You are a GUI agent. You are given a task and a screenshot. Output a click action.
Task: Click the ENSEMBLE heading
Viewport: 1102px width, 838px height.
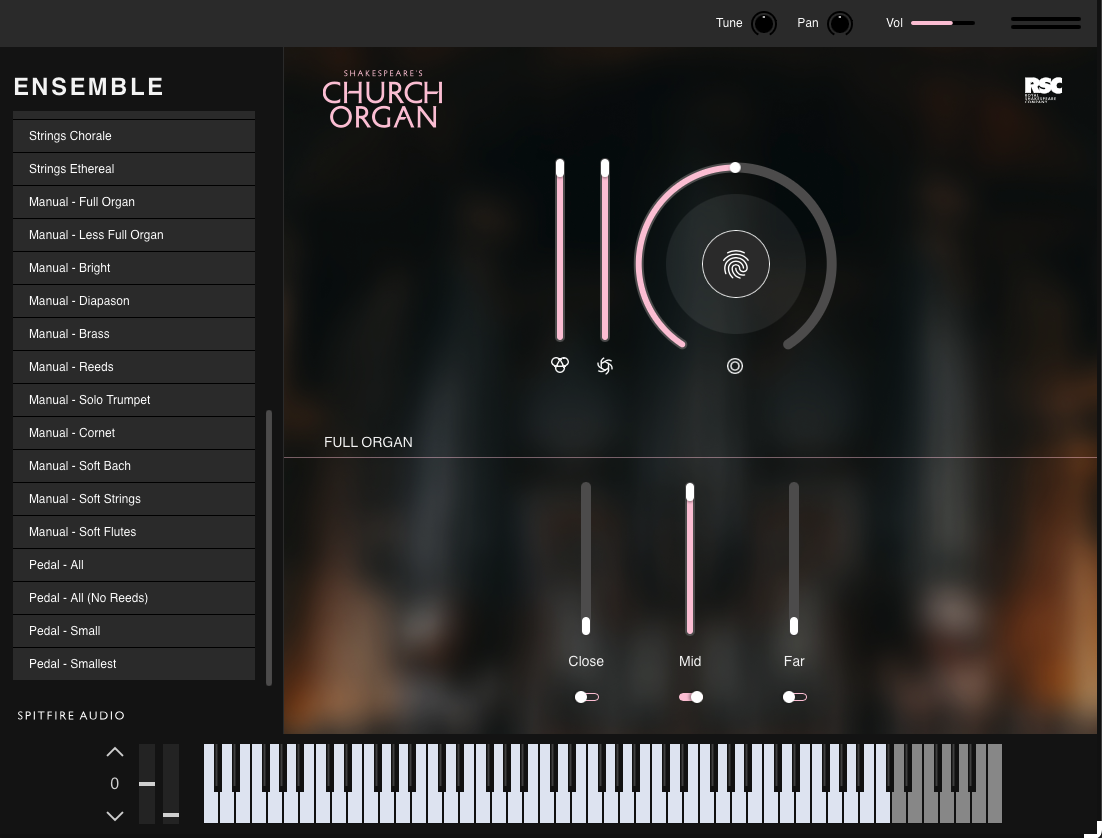click(x=89, y=87)
